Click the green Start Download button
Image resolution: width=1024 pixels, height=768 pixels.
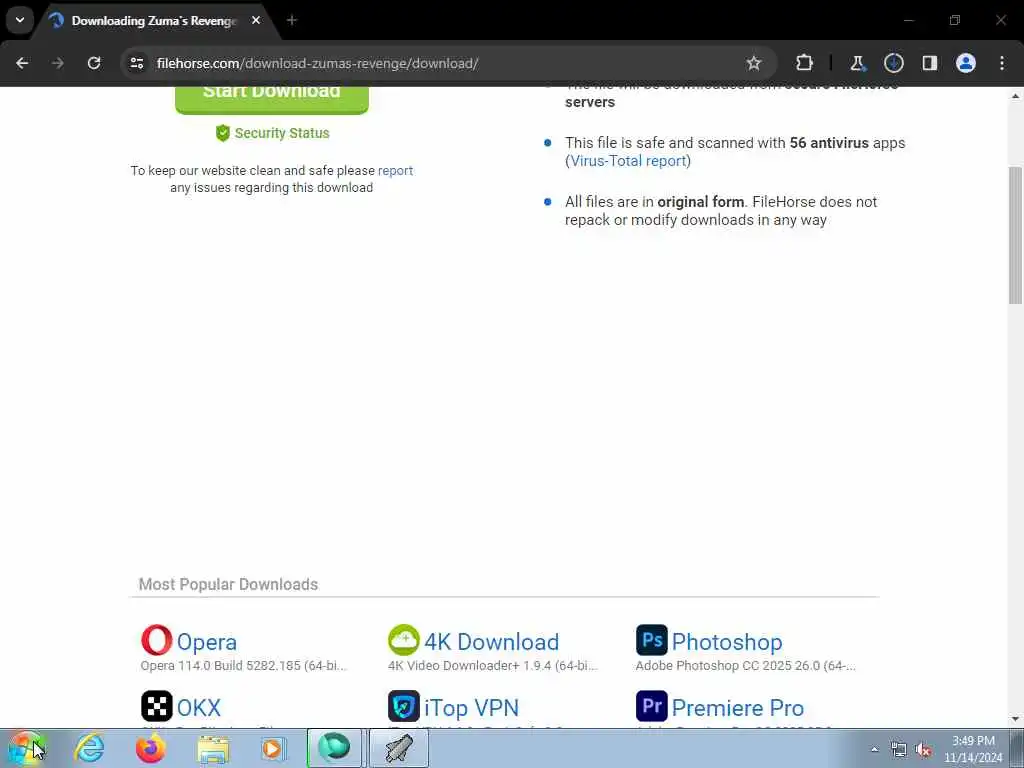click(x=272, y=100)
